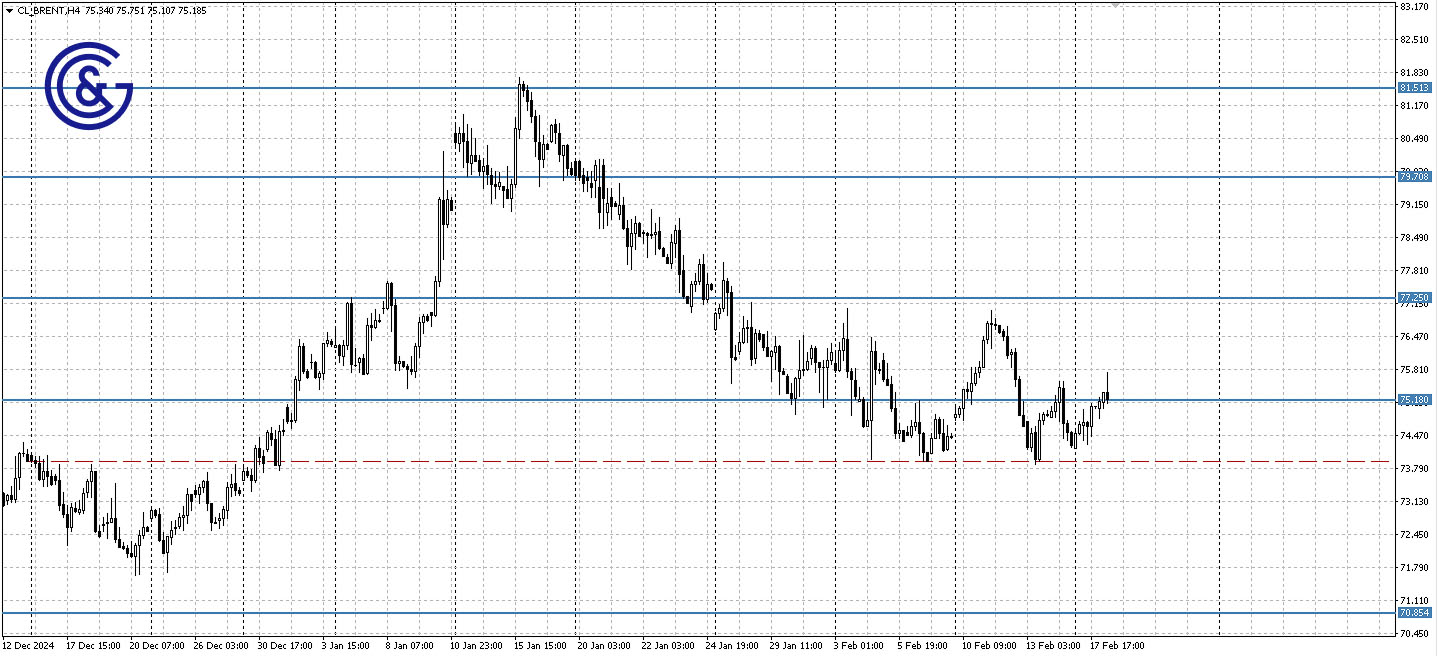
Task: Click the 10 Jan 23:00 axis label
Action: [477, 646]
